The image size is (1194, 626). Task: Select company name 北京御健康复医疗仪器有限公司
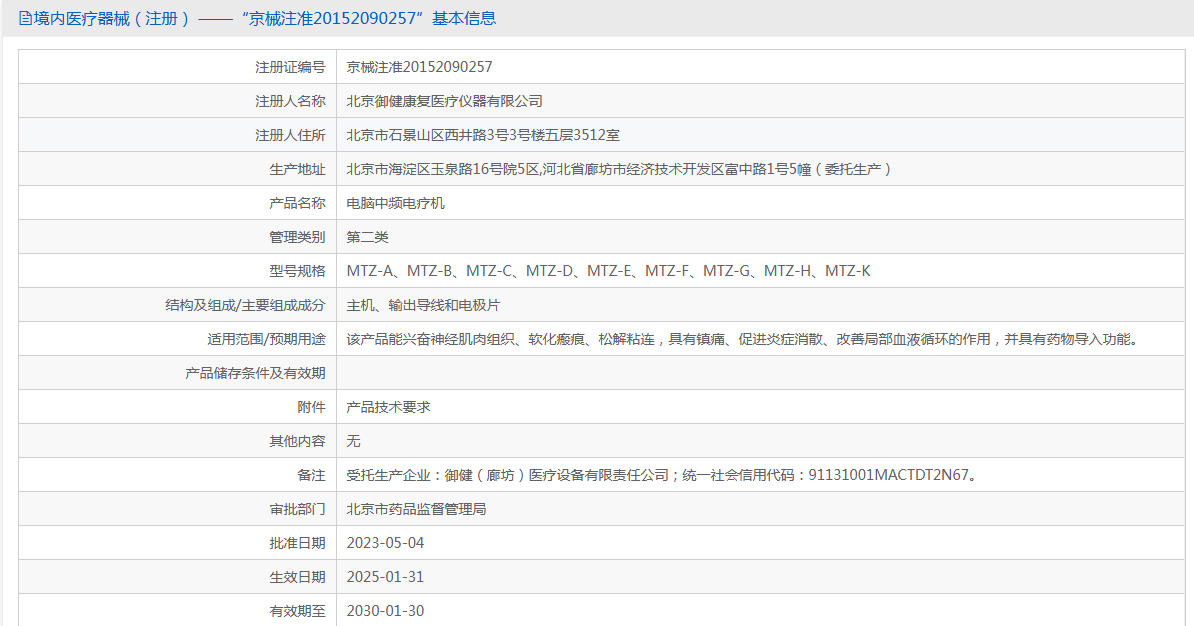445,101
